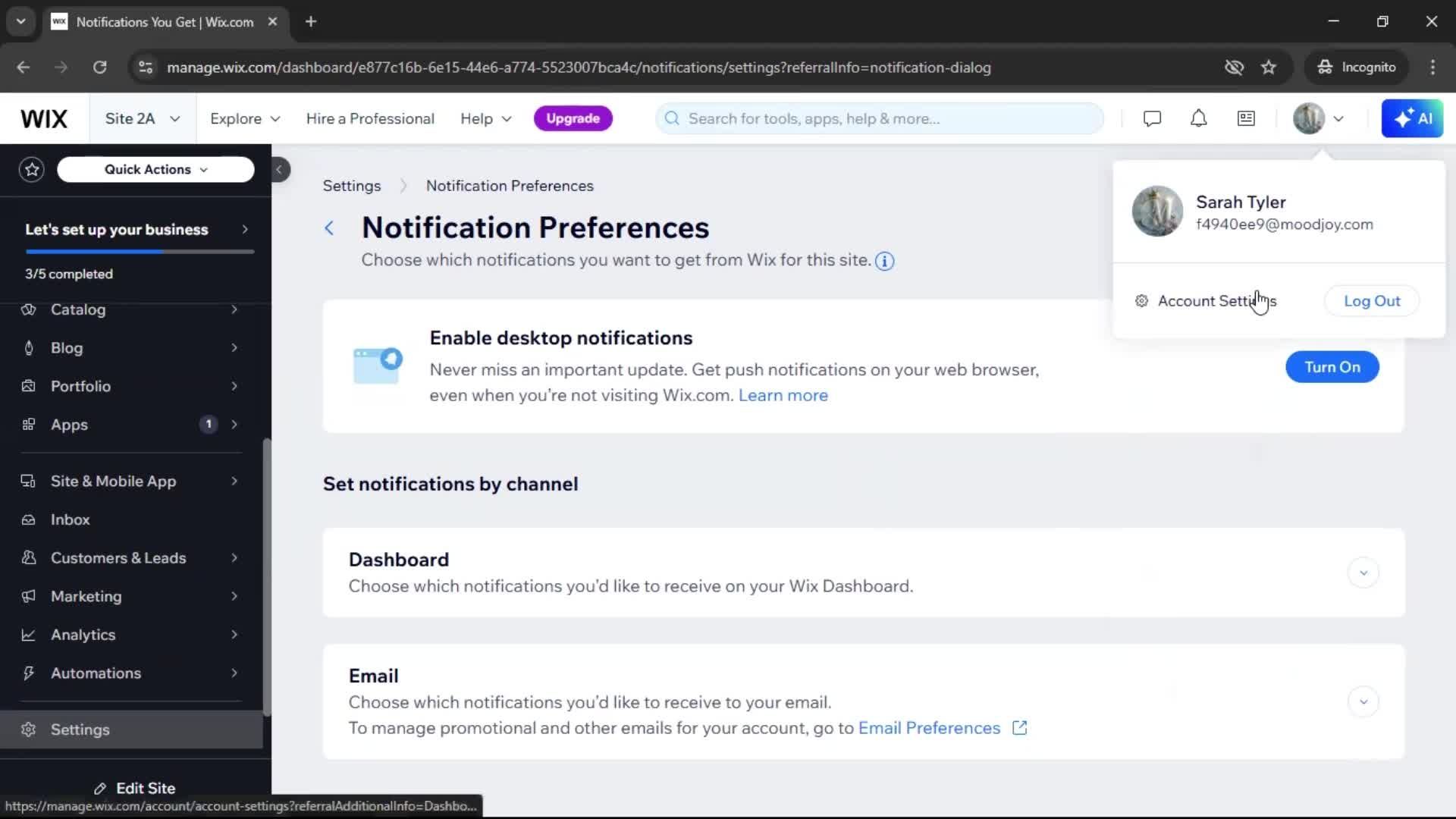The width and height of the screenshot is (1456, 819).
Task: Click the Account Settings gear icon
Action: (x=1141, y=301)
